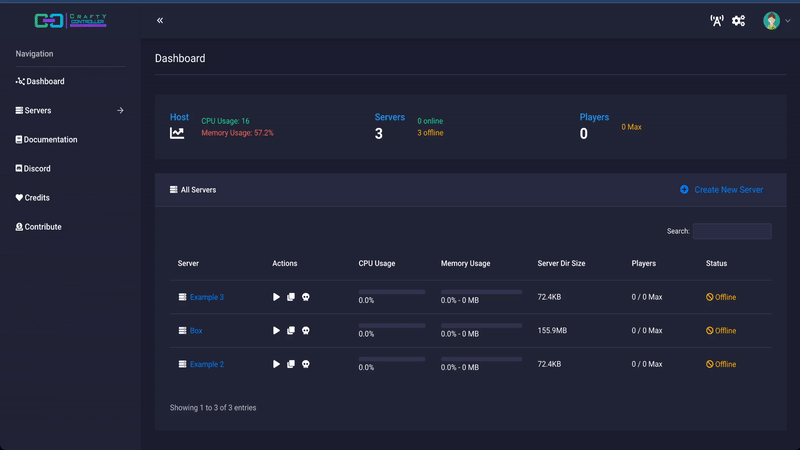Open the Example 2 server link

tap(206, 364)
